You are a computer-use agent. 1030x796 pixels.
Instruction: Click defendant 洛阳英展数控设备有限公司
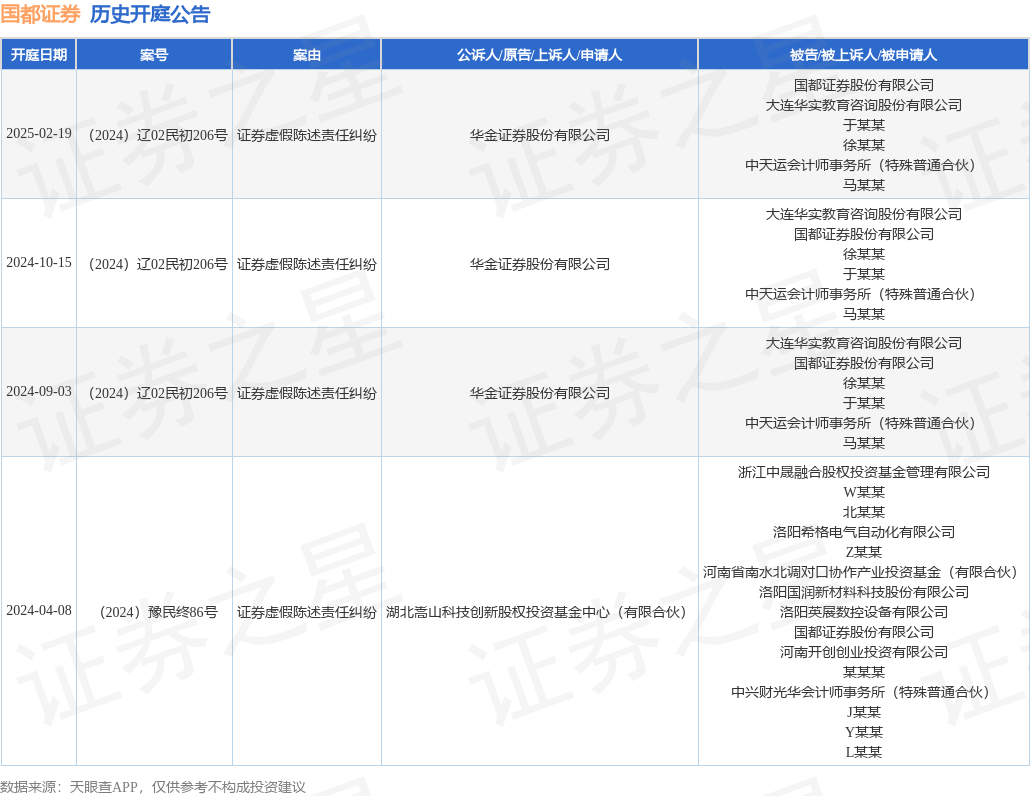point(864,612)
